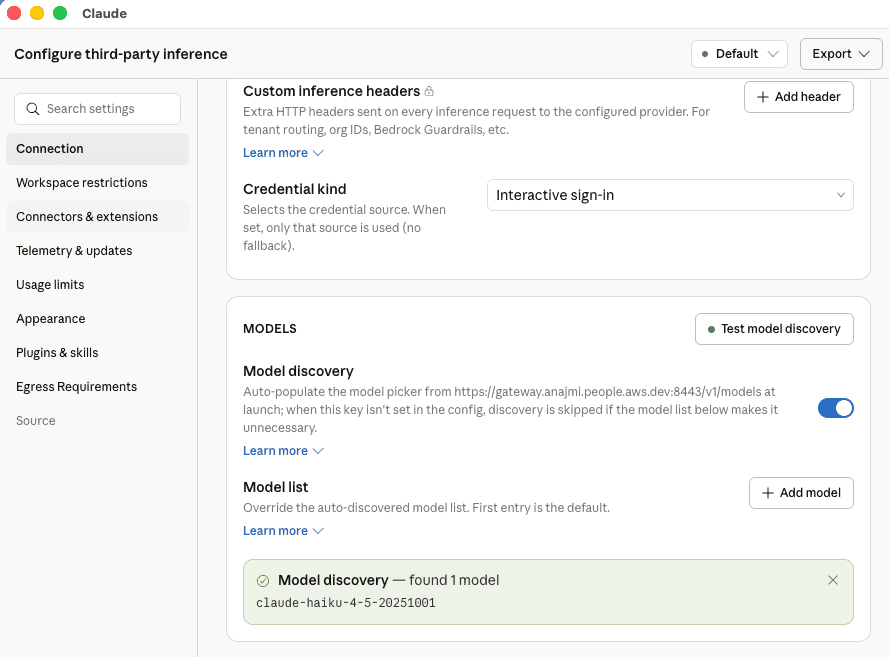Click the MODELS section header
Screen dimensions: 889x657
[270, 329]
